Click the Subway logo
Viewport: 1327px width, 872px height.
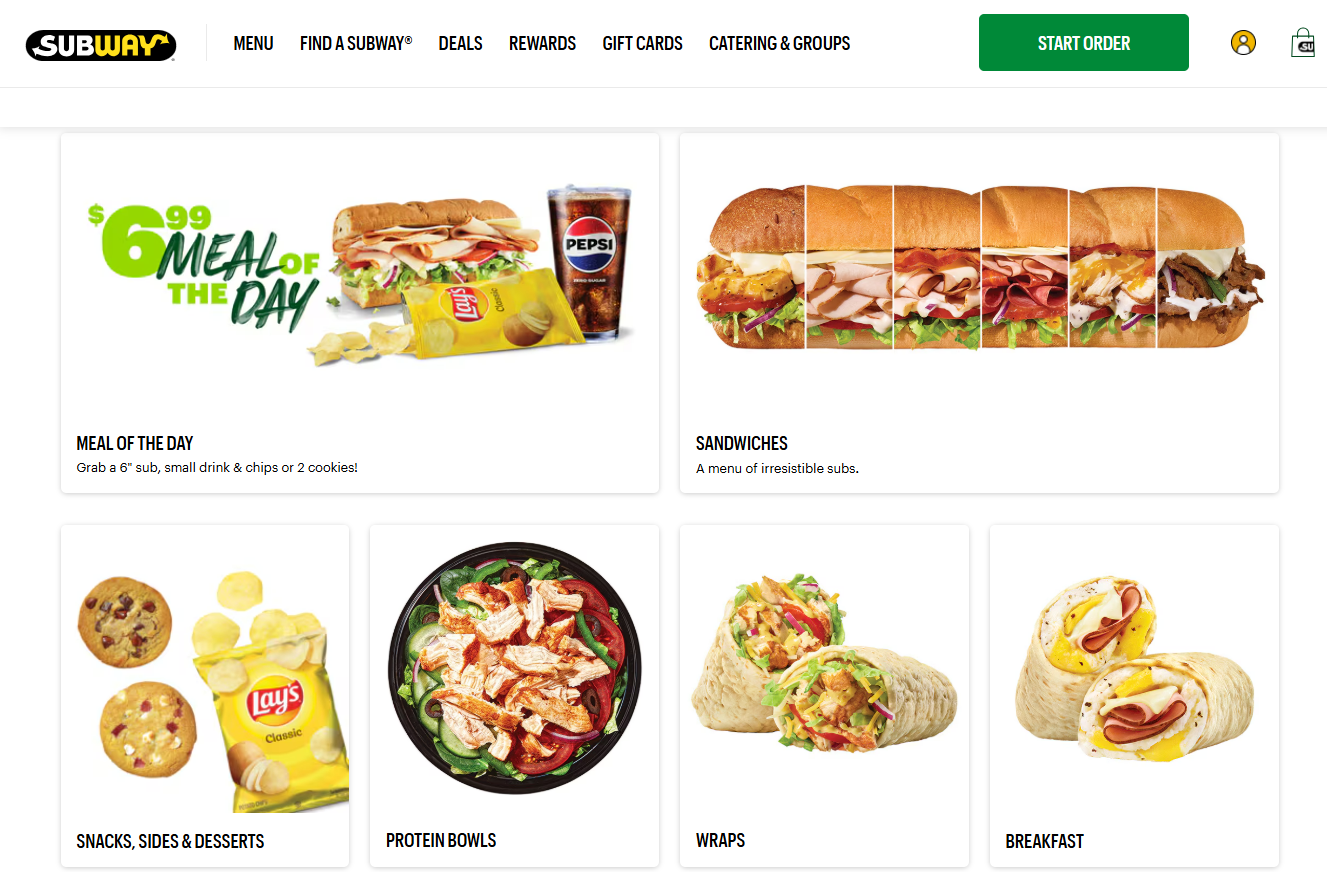101,44
